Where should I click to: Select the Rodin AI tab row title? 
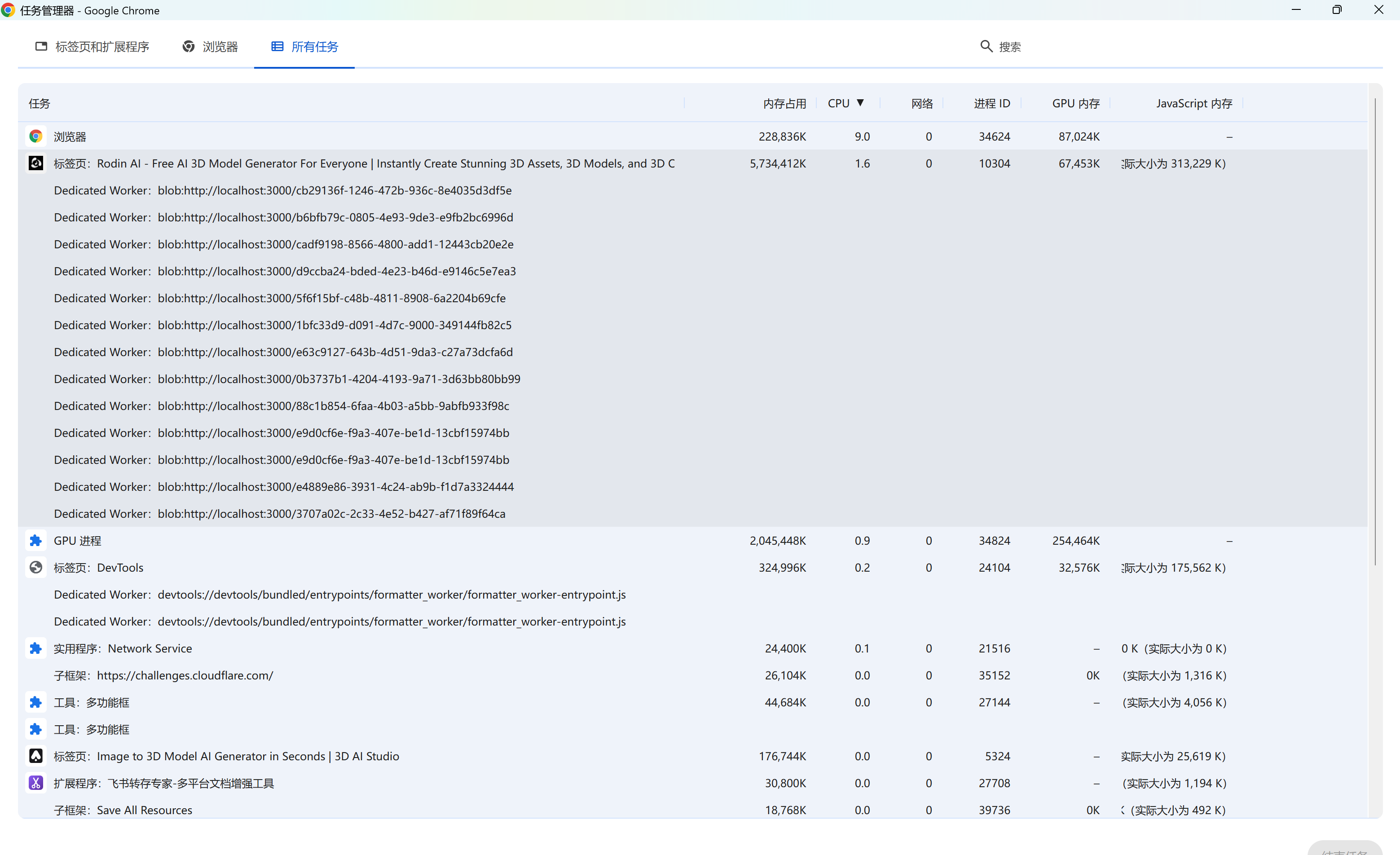(x=364, y=163)
